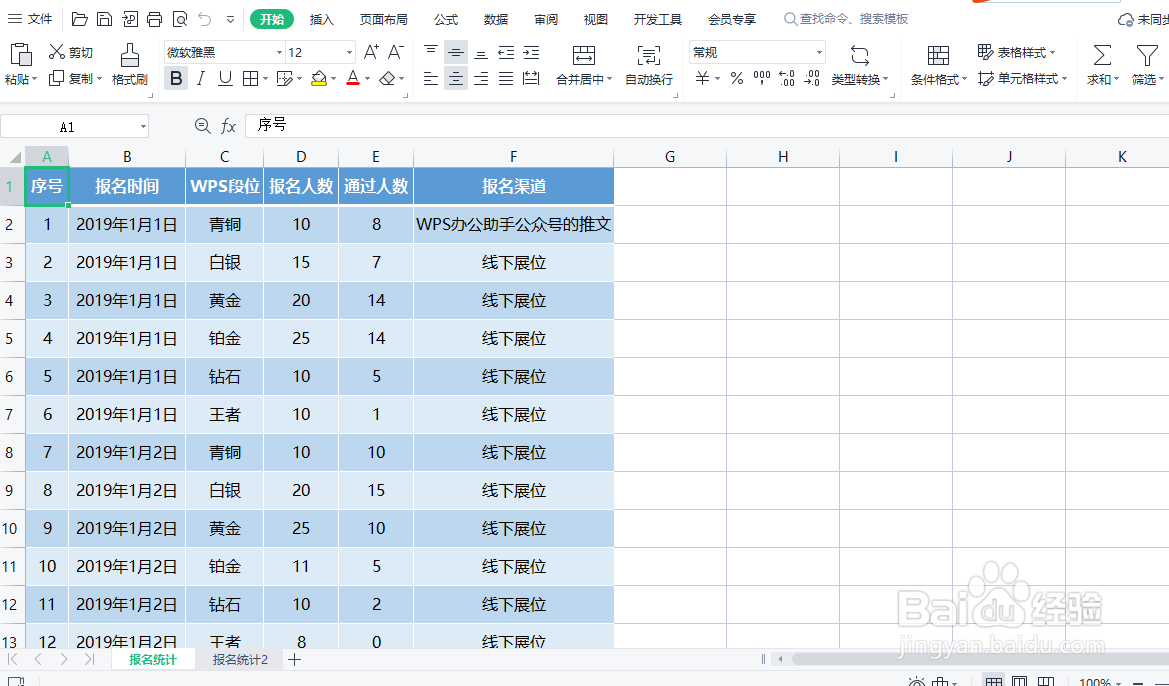
Task: Toggle Underline formatting
Action: click(225, 78)
